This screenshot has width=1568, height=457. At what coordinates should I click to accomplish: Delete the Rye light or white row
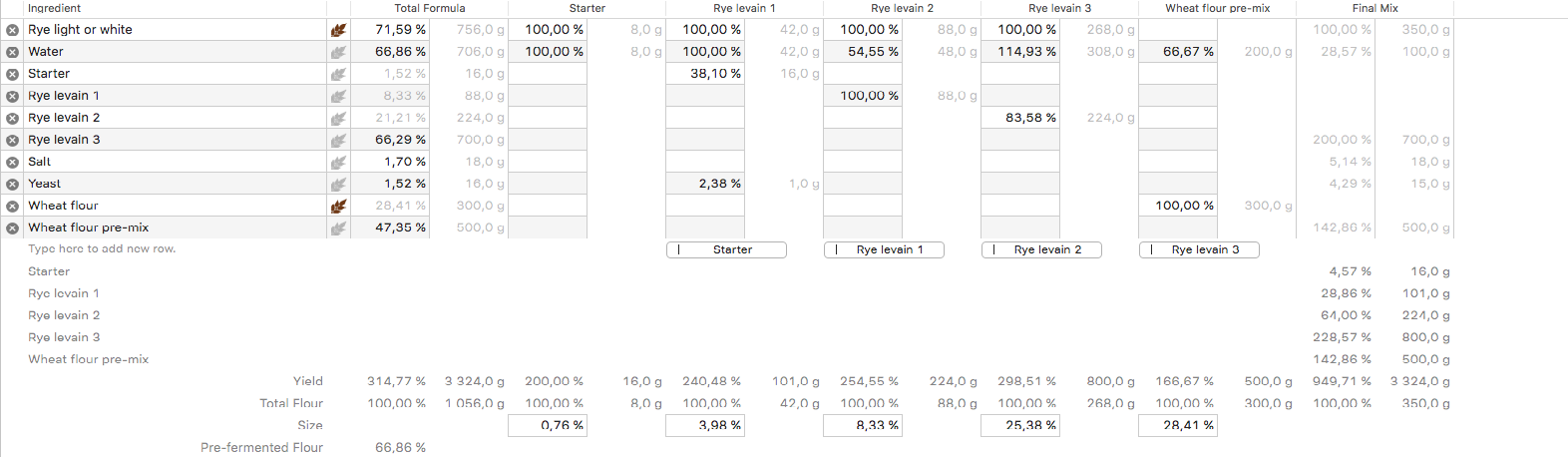(x=12, y=30)
